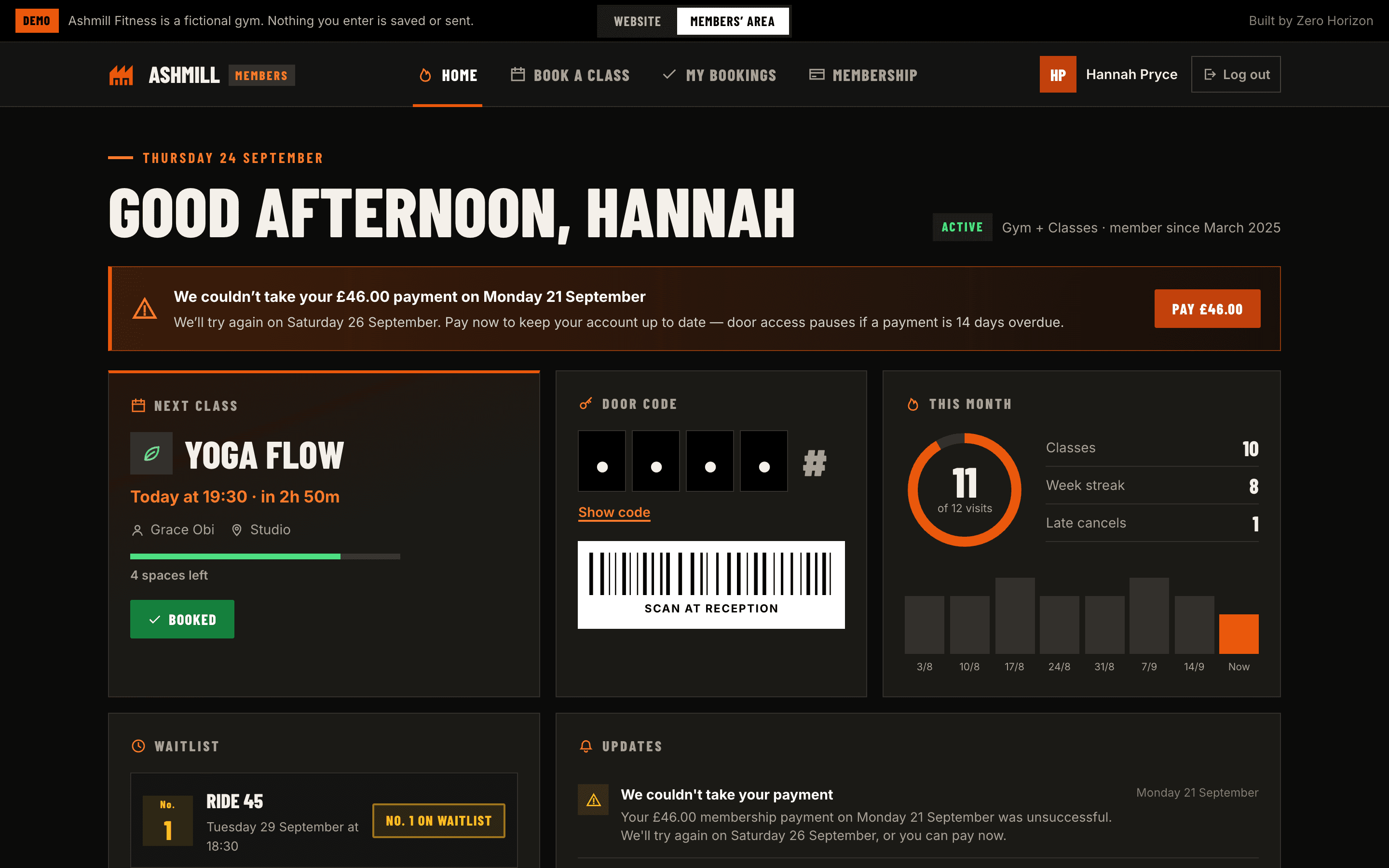Click the Yoga Flow spaces progress bar
Viewport: 1389px width, 868px height.
(x=265, y=556)
